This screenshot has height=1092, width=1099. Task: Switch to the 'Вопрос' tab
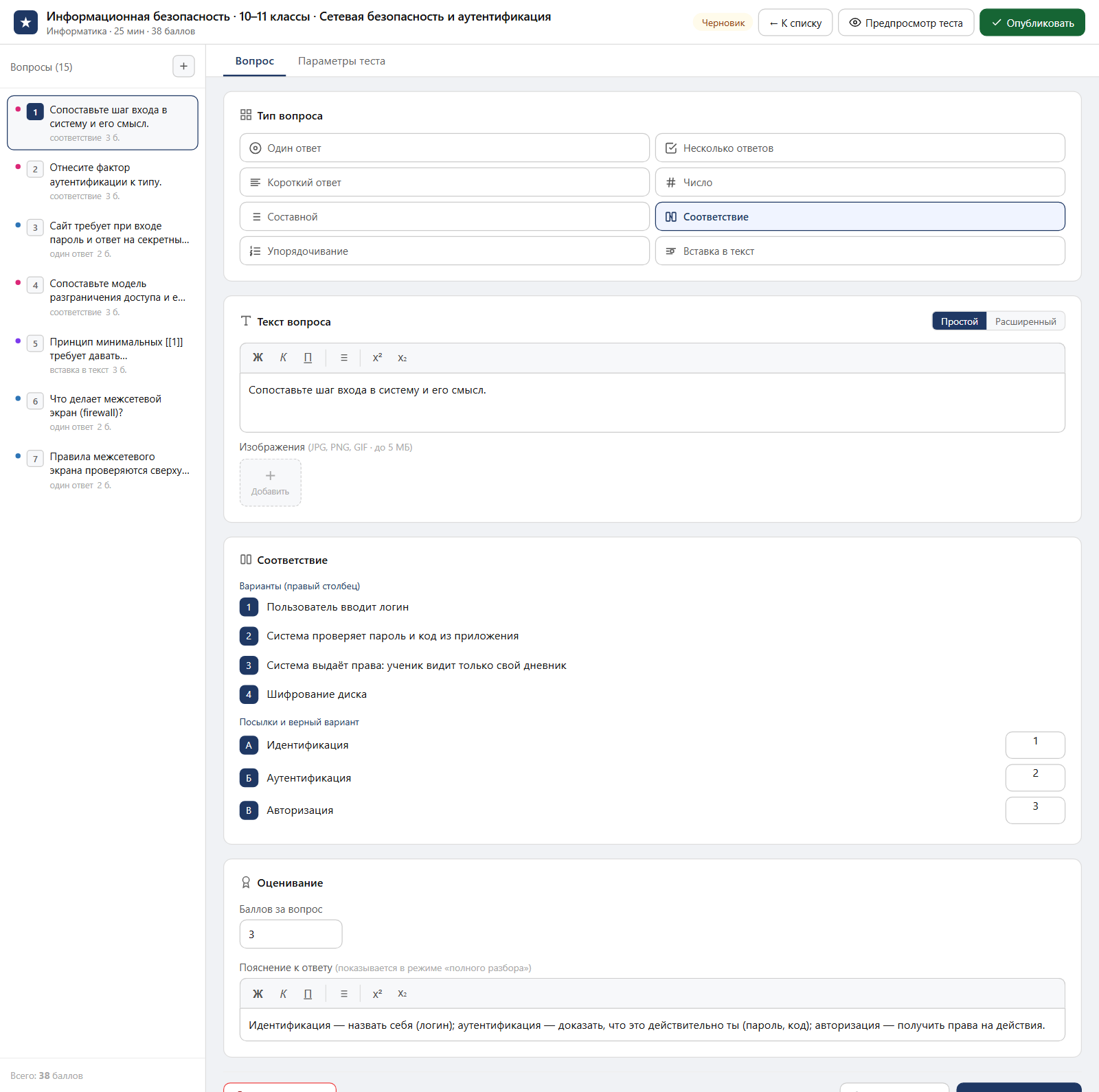(255, 61)
